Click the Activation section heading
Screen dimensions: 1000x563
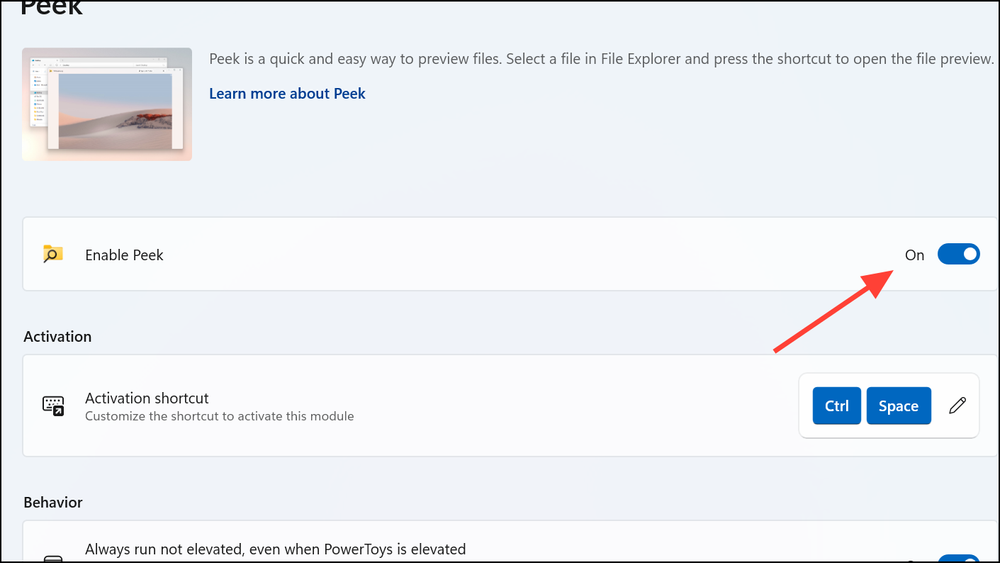pos(57,337)
